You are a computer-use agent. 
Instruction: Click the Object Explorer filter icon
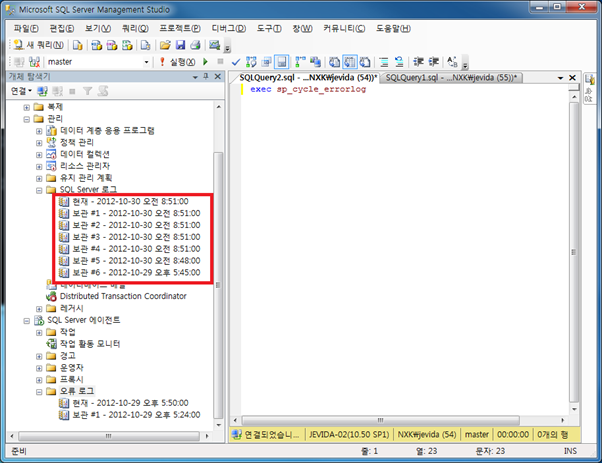point(88,91)
